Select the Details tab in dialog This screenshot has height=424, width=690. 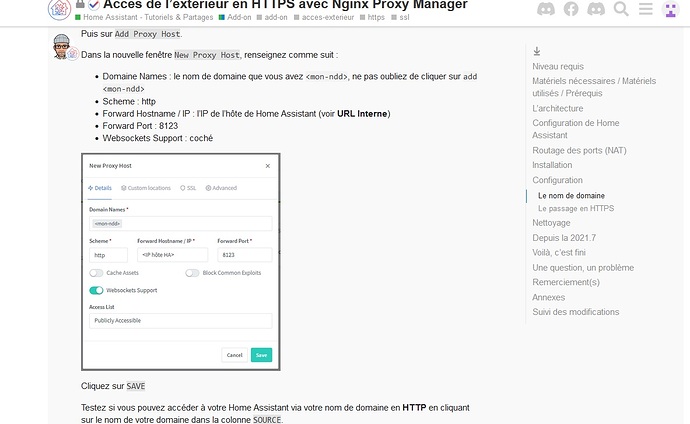100,188
